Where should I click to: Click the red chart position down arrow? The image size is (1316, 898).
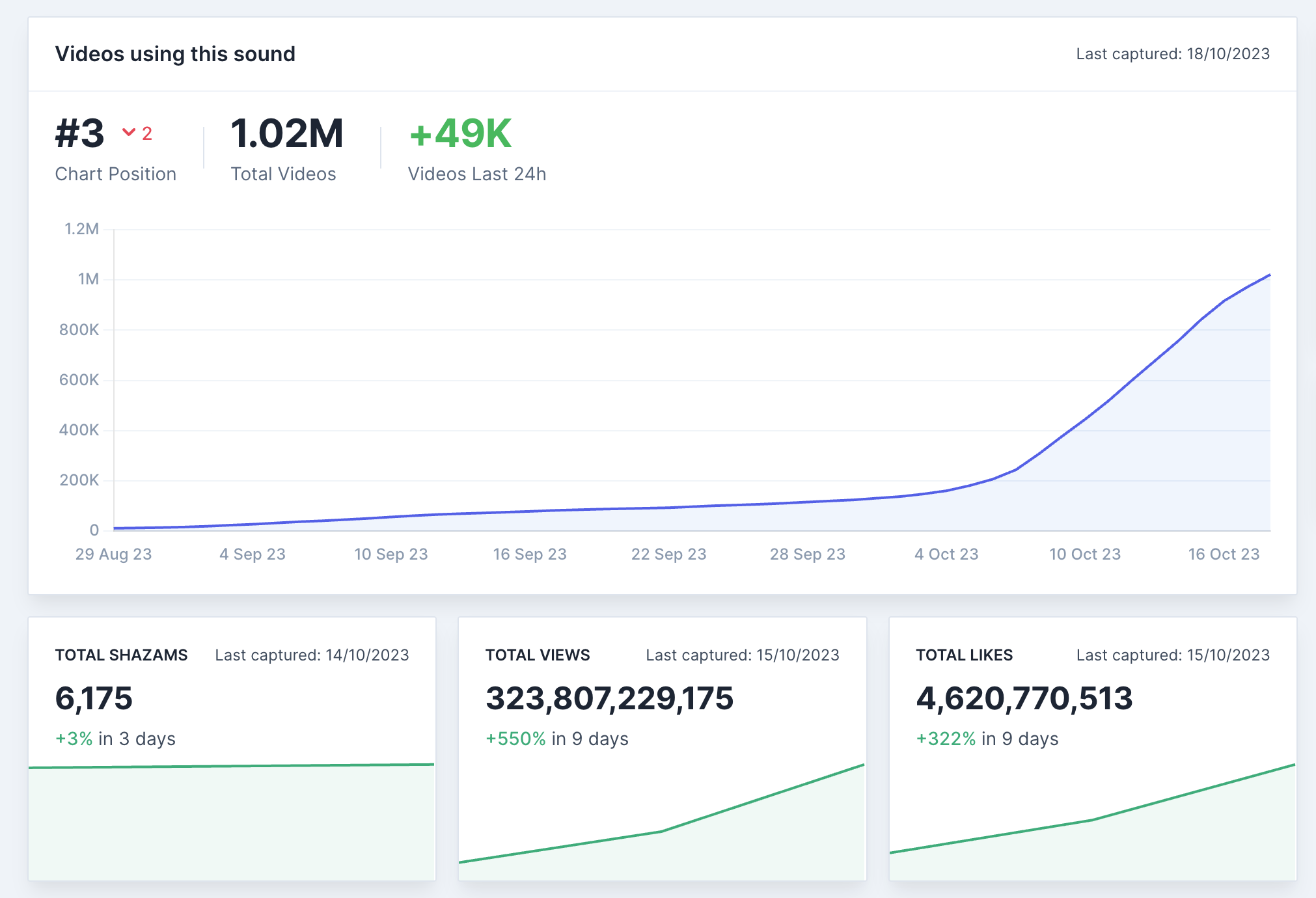(129, 133)
